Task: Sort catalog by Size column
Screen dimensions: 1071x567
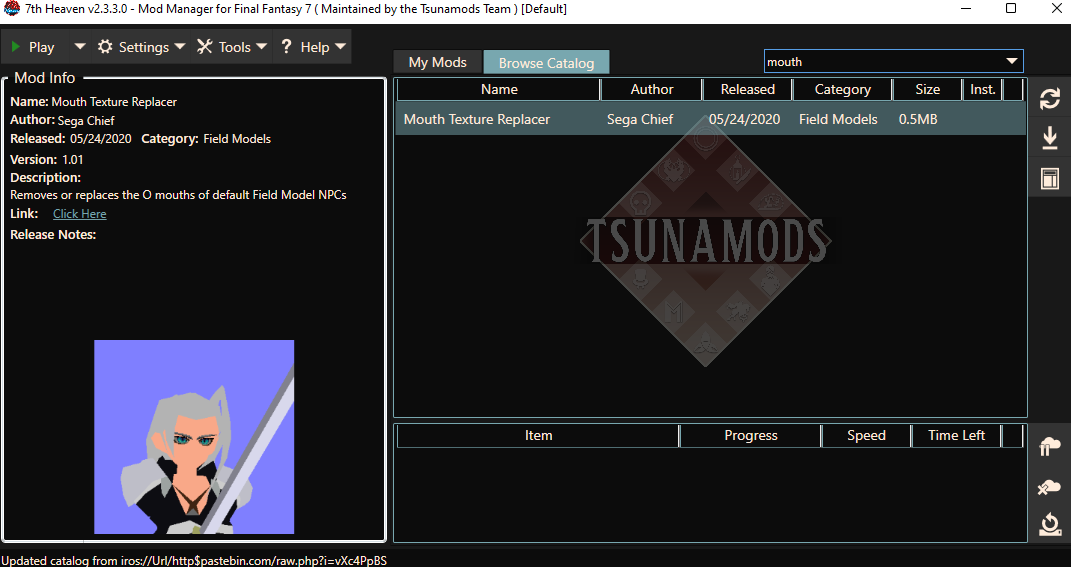Action: coord(928,89)
